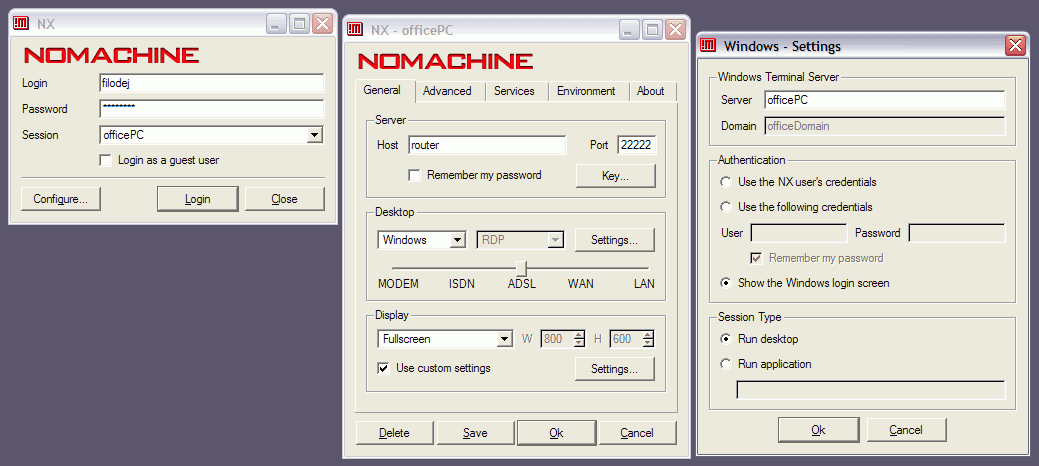Image resolution: width=1039 pixels, height=466 pixels.
Task: Click the MODEM end of speed slider
Action: tap(398, 284)
